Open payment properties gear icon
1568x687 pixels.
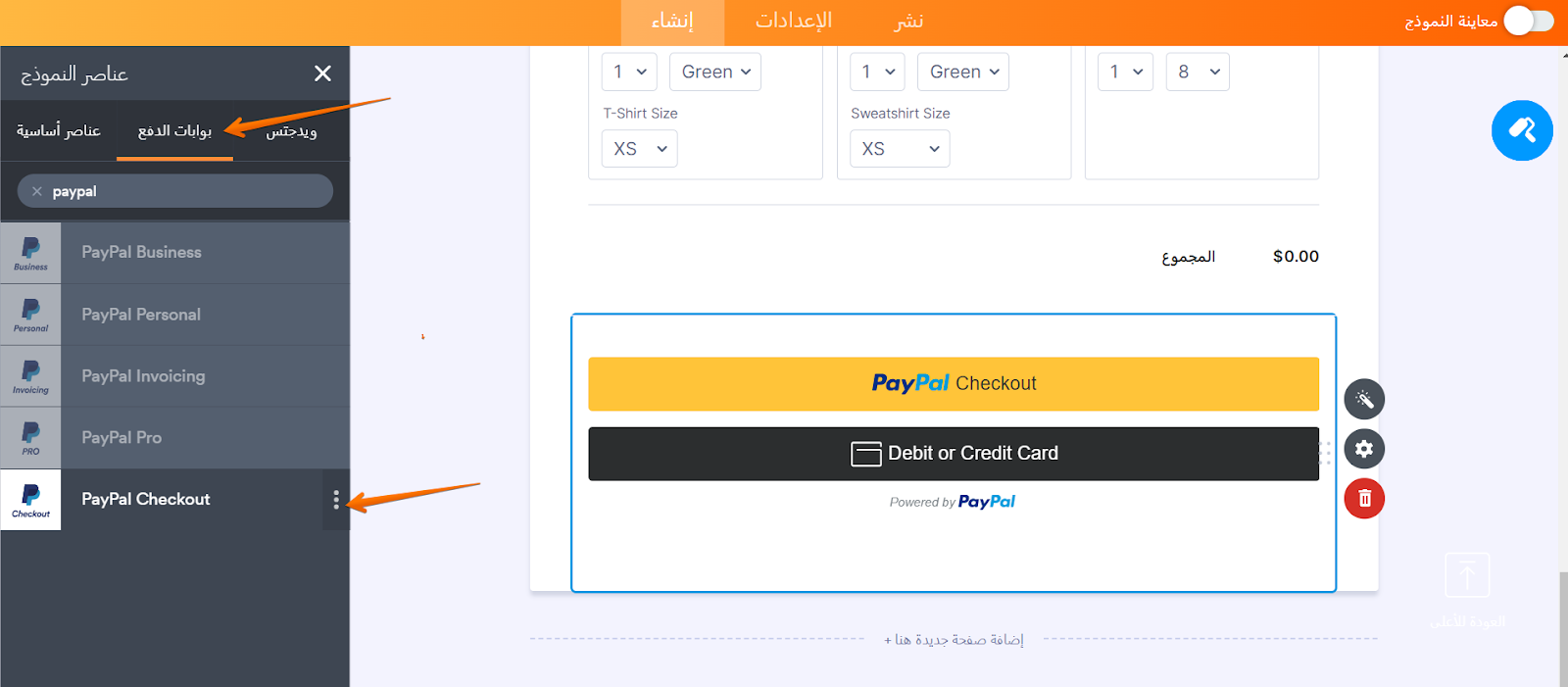click(1364, 449)
